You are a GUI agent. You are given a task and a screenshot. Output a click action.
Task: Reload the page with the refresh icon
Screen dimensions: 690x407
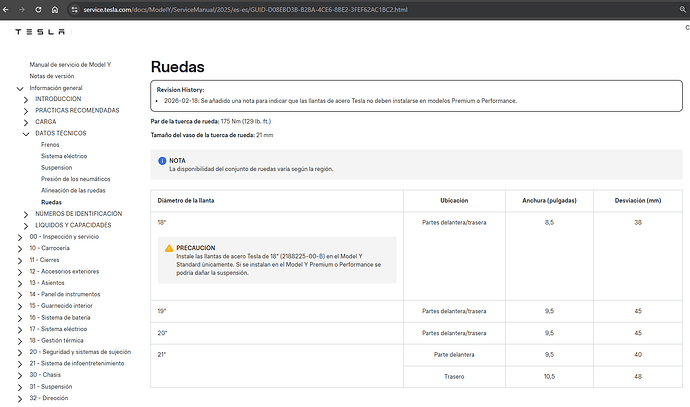[38, 9]
